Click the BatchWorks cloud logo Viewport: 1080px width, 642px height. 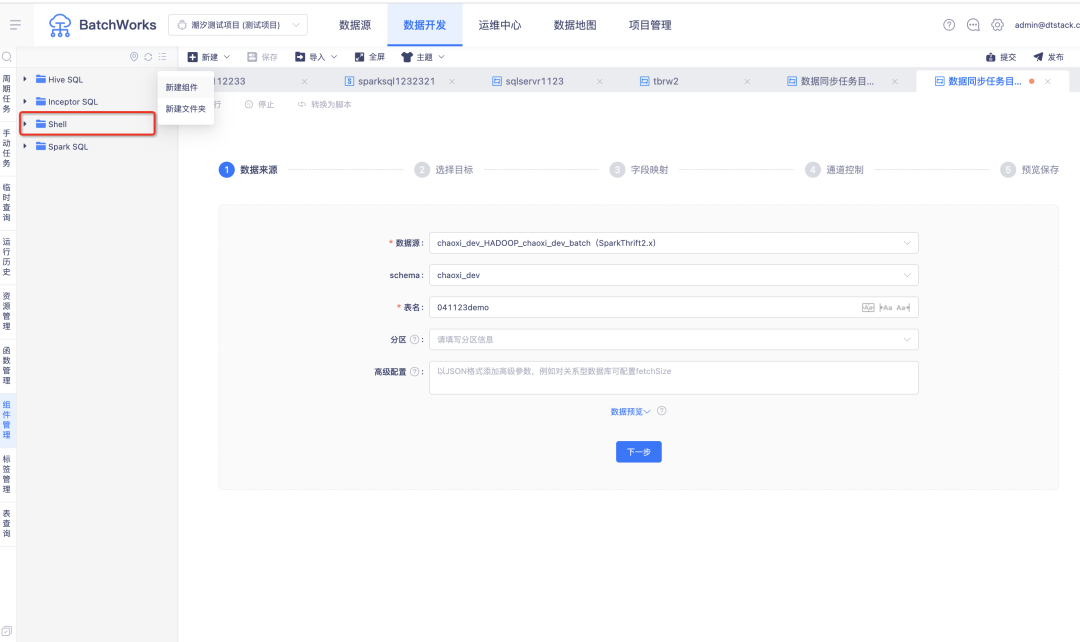(60, 25)
